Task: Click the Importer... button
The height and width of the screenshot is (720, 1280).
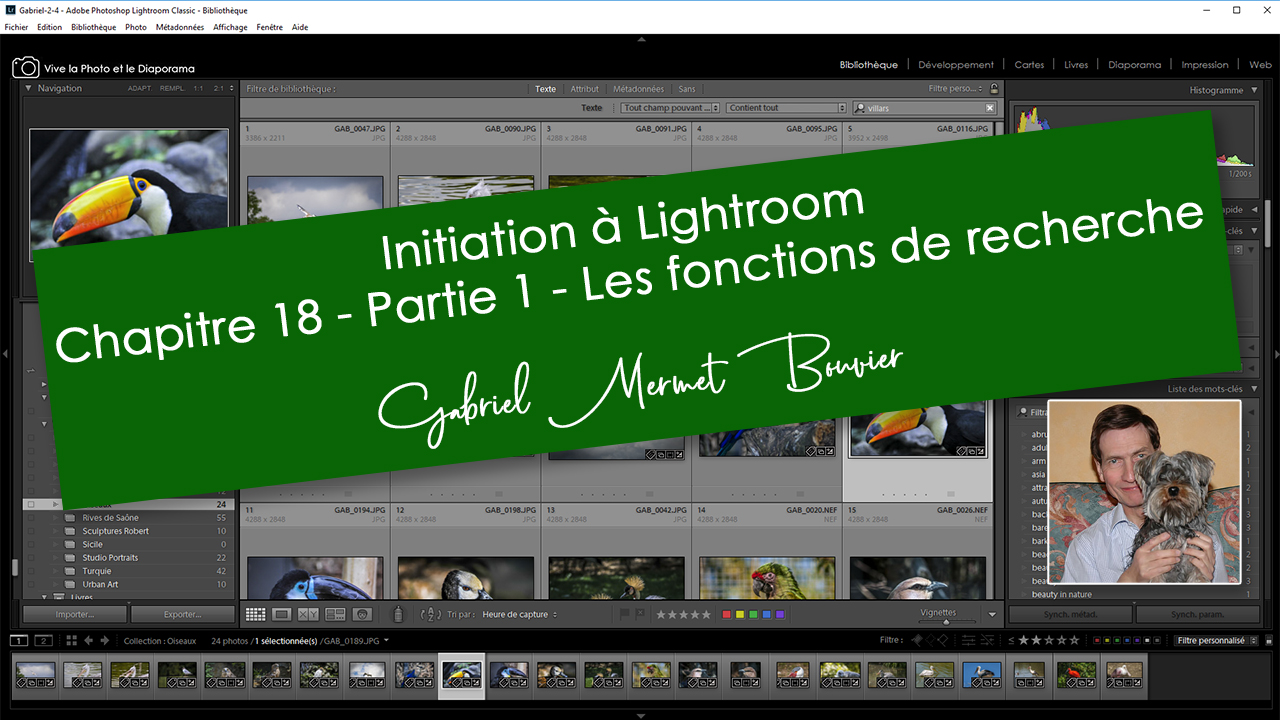Action: (x=75, y=615)
